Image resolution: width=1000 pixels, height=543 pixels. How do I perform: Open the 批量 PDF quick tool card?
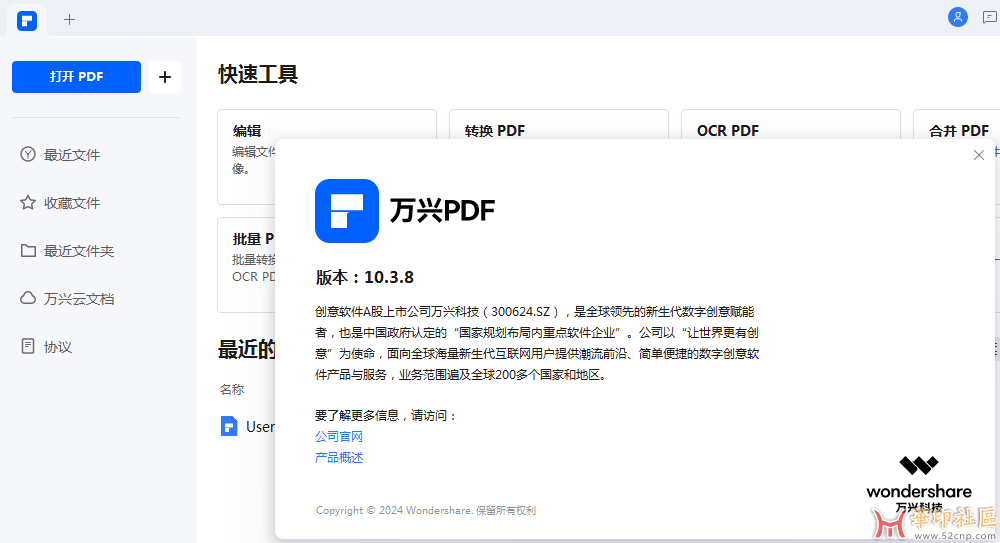[x=246, y=265]
